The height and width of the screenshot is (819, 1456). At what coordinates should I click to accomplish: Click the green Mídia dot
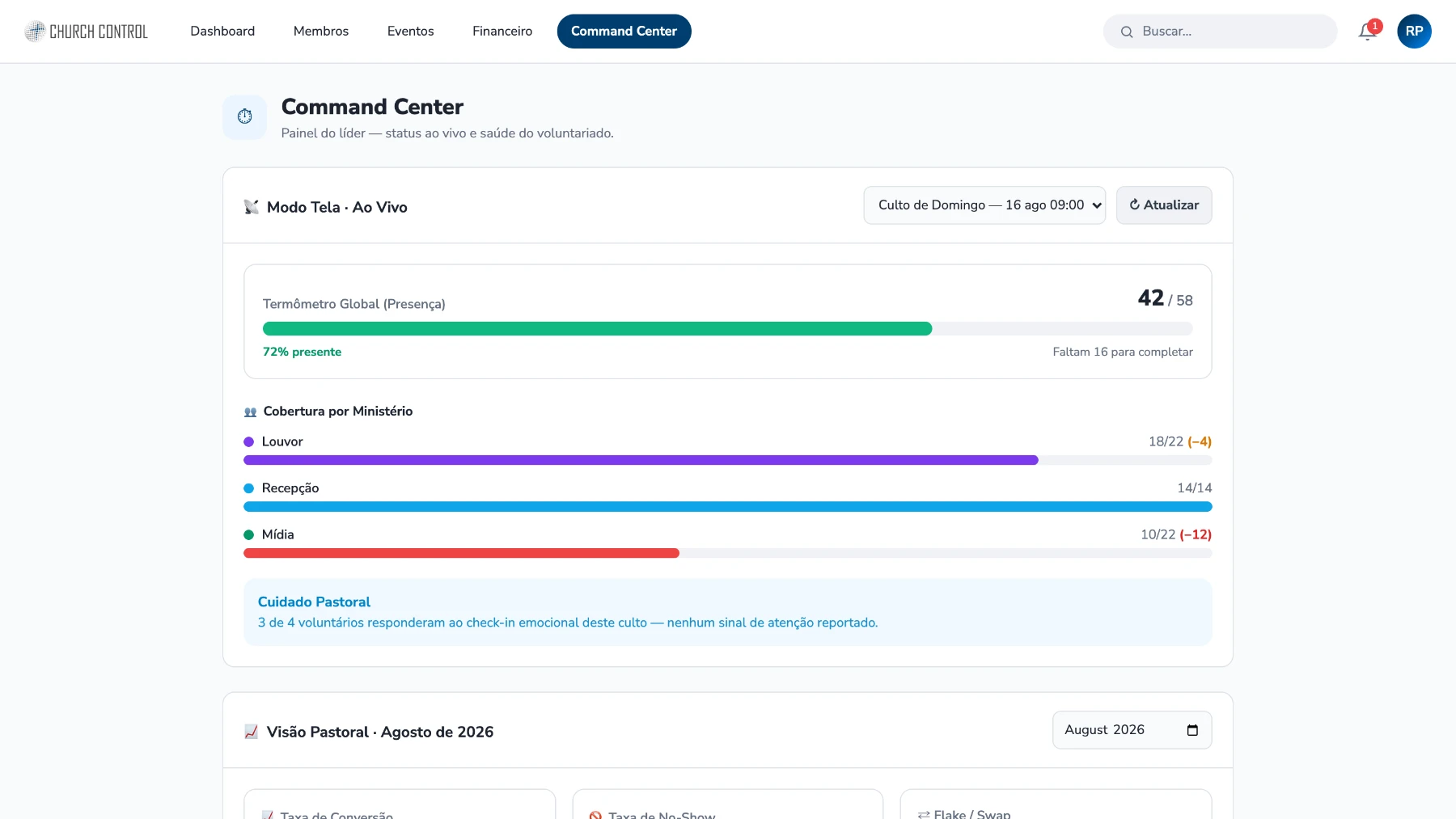coord(249,534)
